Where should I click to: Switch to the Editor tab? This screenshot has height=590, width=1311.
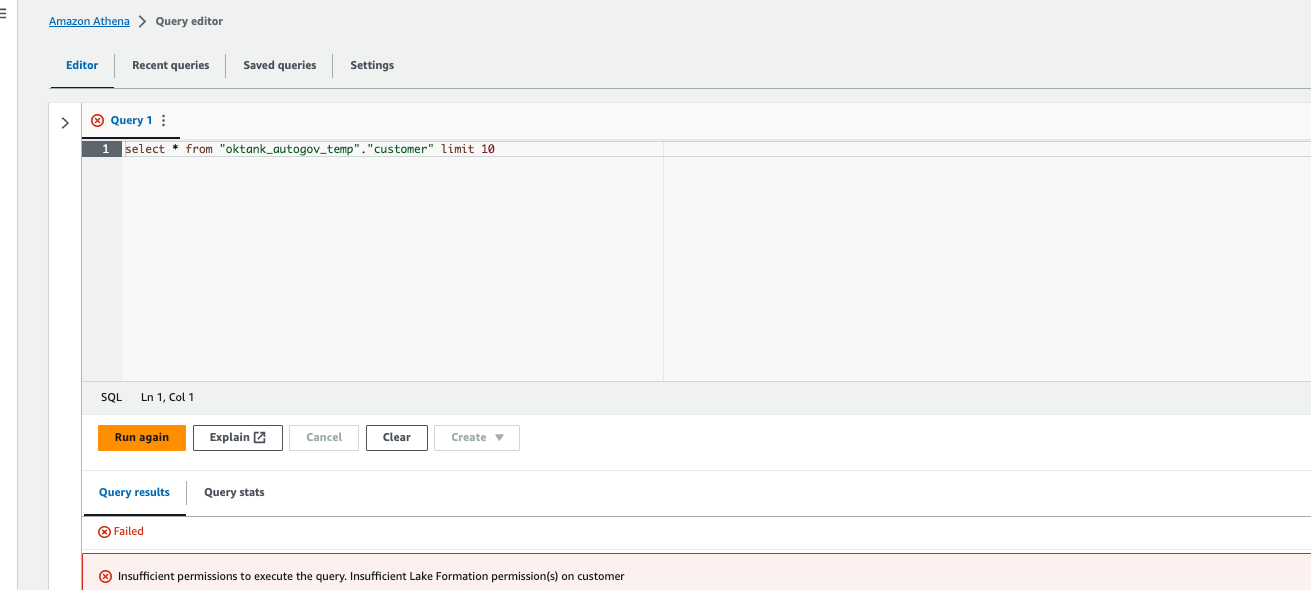click(x=82, y=65)
